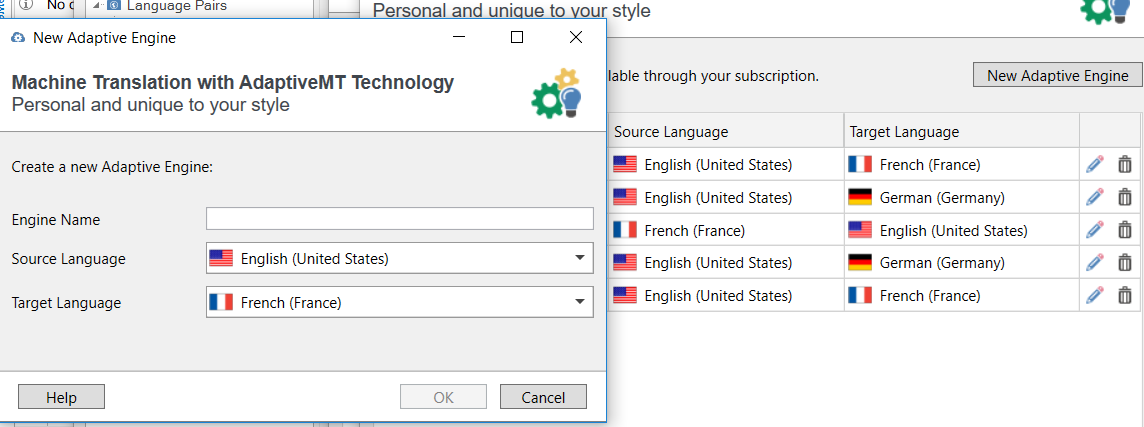The height and width of the screenshot is (427, 1144).
Task: Delete the first engine row using its trash icon
Action: pyautogui.click(x=1125, y=165)
